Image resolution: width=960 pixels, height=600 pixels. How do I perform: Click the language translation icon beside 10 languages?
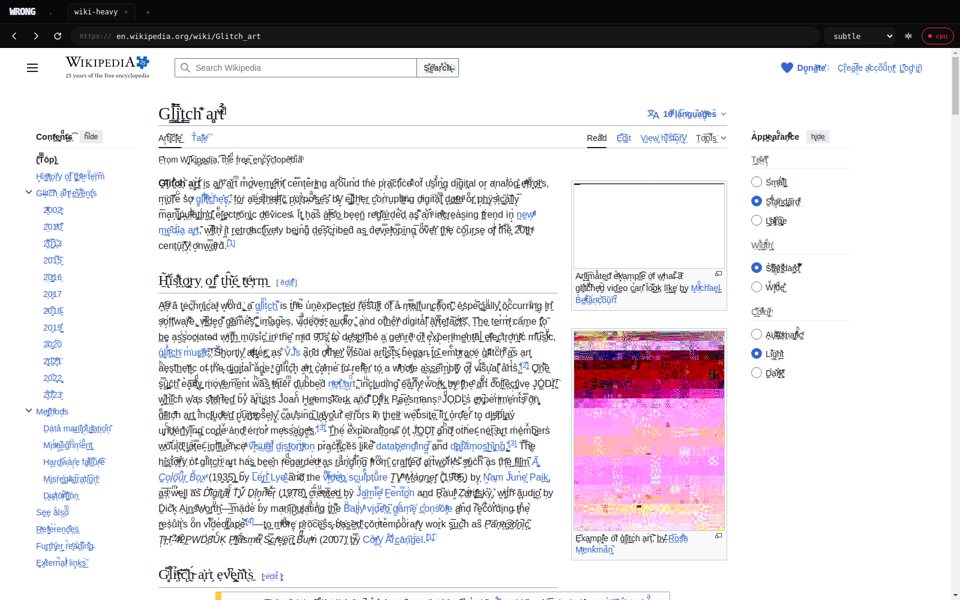click(653, 114)
